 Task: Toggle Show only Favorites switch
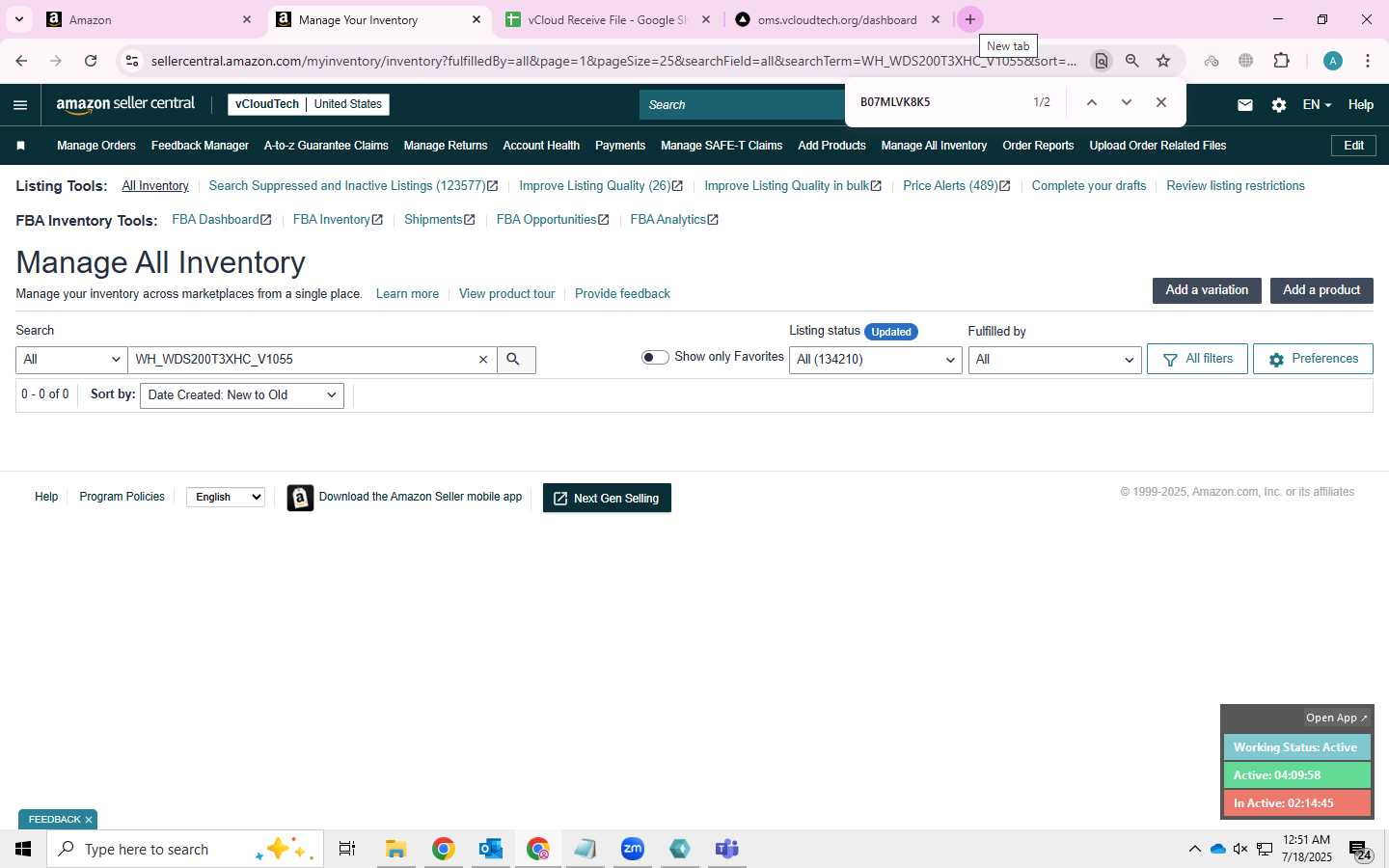pos(655,357)
